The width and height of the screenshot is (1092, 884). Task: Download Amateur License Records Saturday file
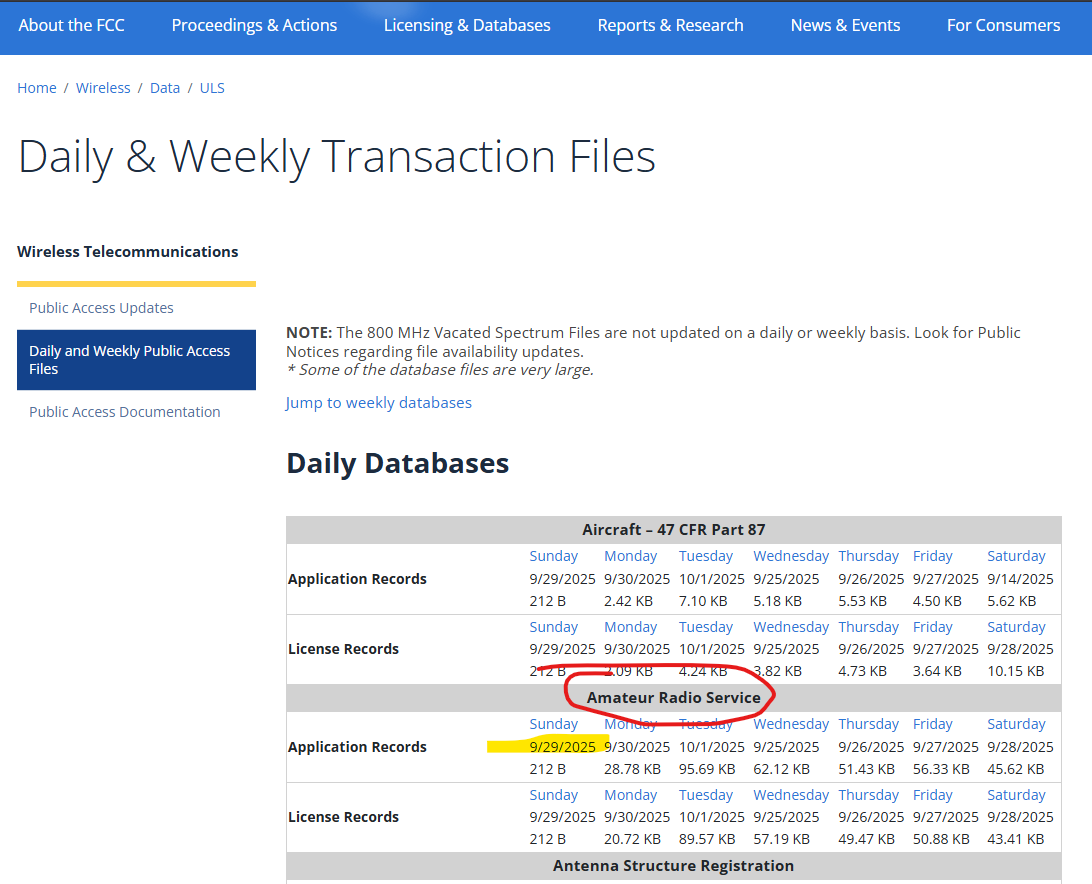click(x=1016, y=795)
